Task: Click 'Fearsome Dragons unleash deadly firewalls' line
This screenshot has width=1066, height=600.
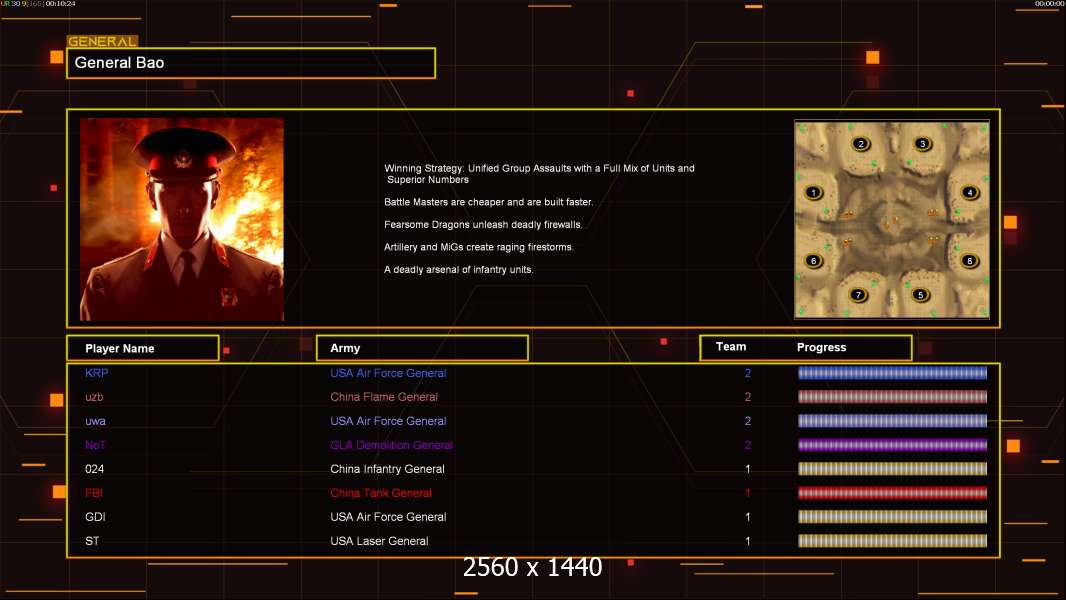Action: point(483,224)
